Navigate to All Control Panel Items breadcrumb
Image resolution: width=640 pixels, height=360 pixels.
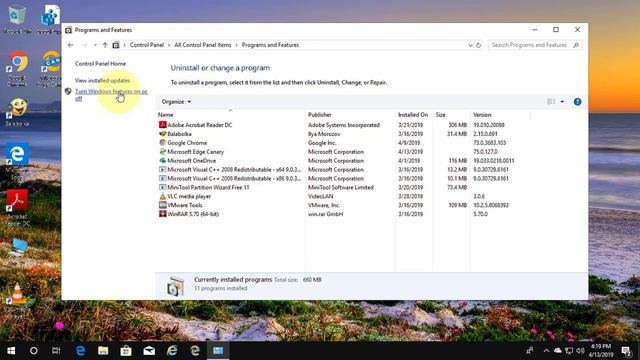tap(203, 45)
